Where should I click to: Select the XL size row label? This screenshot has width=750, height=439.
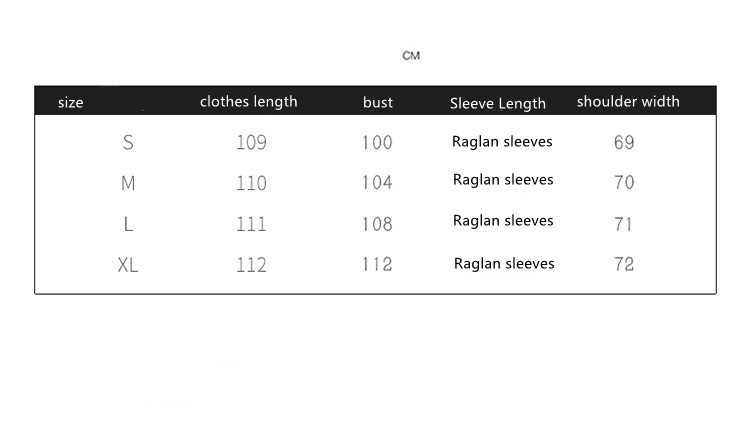click(128, 265)
